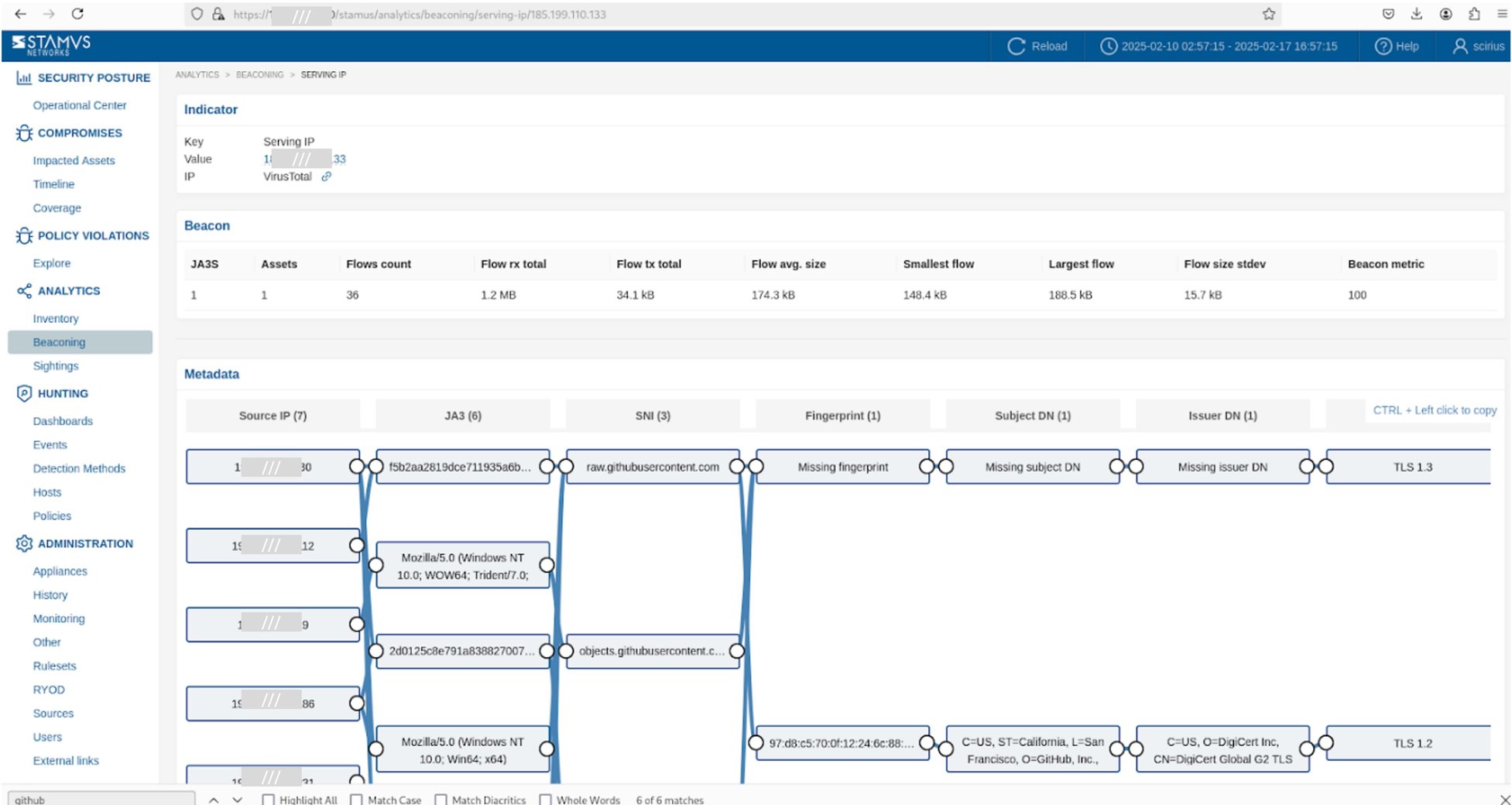Navigate to BEACONING in the breadcrumb
The image size is (1512, 805).
pos(259,74)
